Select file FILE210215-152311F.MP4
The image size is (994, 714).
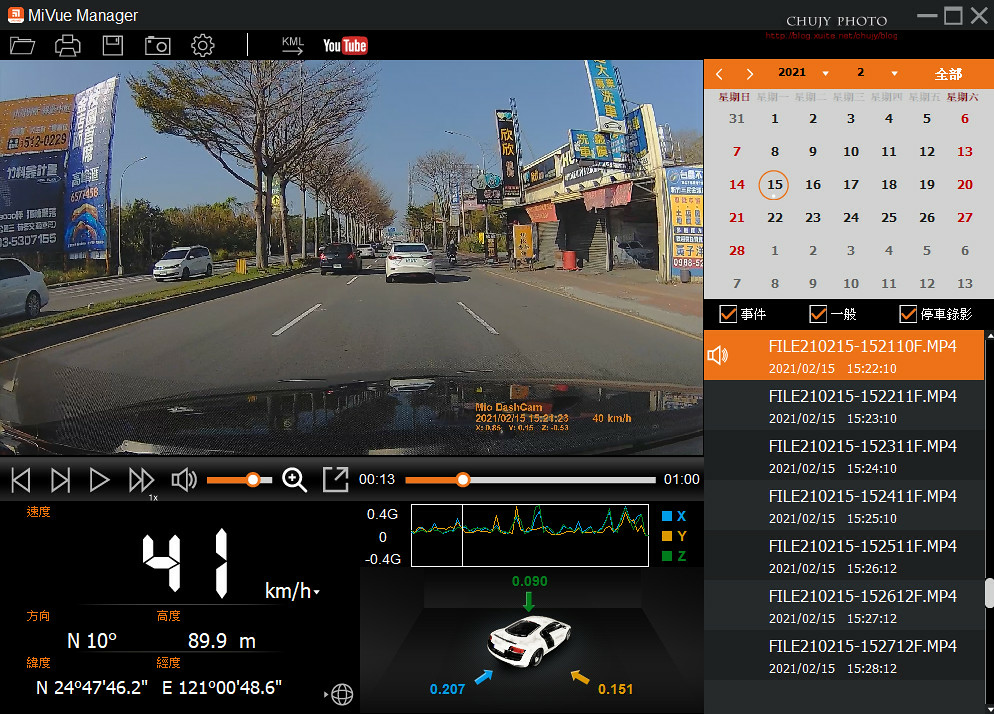pos(844,455)
